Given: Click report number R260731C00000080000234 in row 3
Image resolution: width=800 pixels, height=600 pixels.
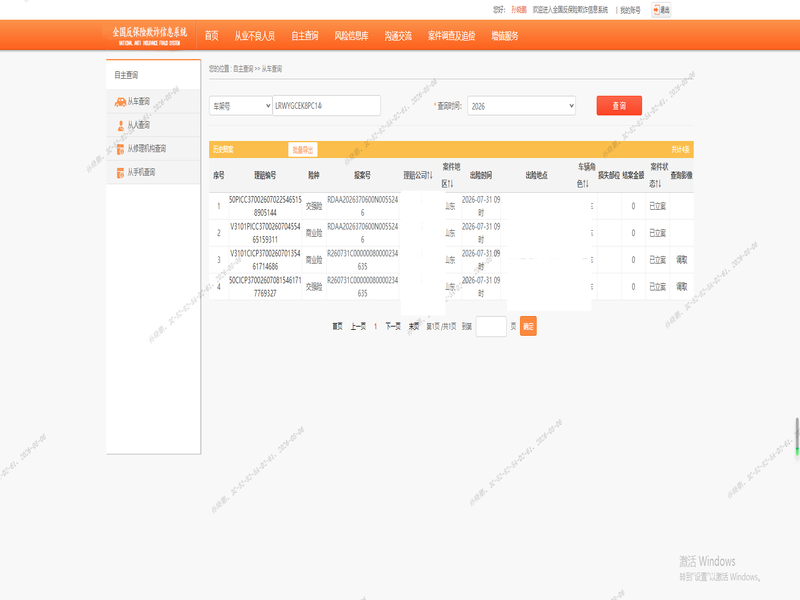Looking at the screenshot, I should coord(362,260).
